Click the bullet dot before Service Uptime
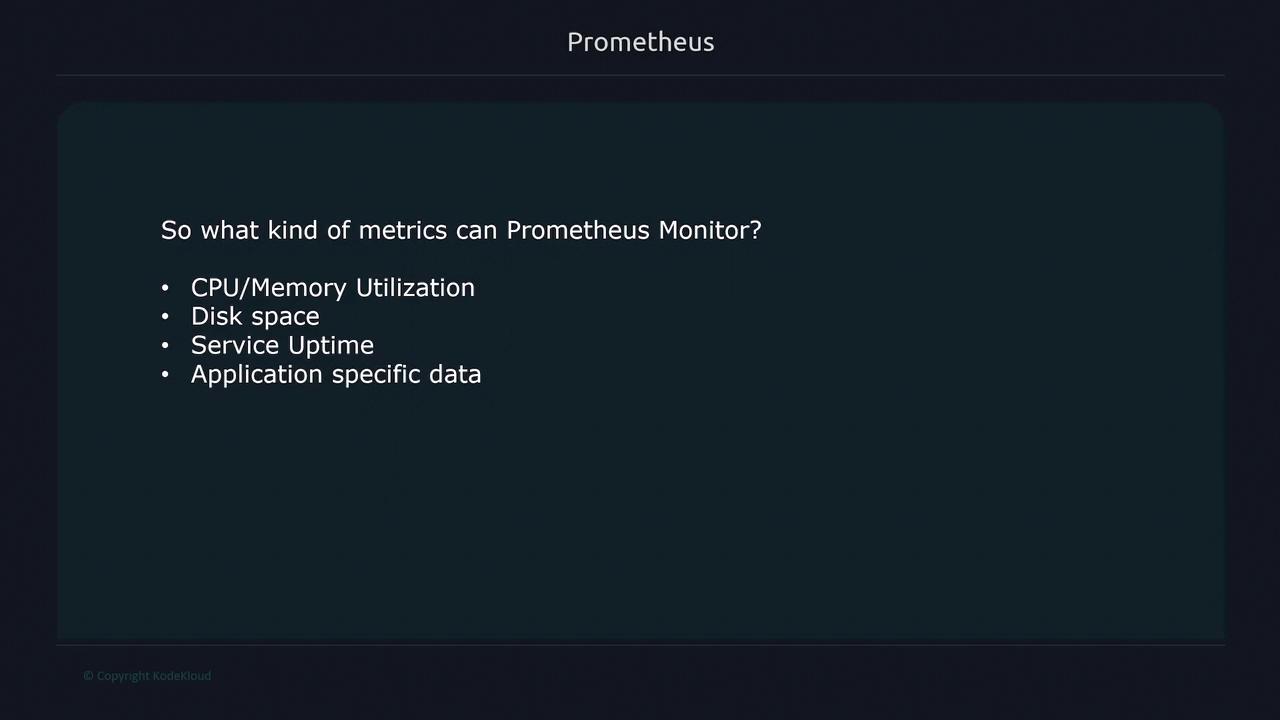The width and height of the screenshot is (1280, 720). click(x=165, y=347)
